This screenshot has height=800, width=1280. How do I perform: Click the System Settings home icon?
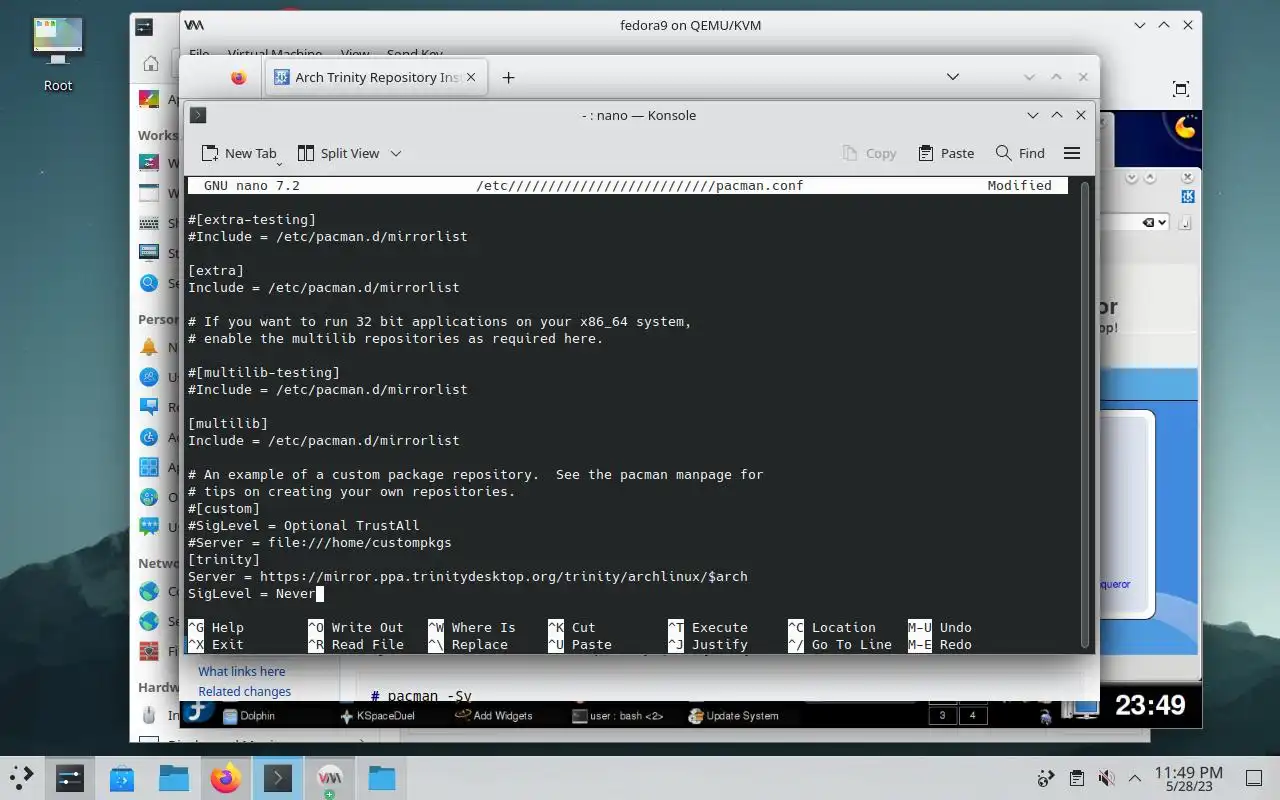click(150, 64)
